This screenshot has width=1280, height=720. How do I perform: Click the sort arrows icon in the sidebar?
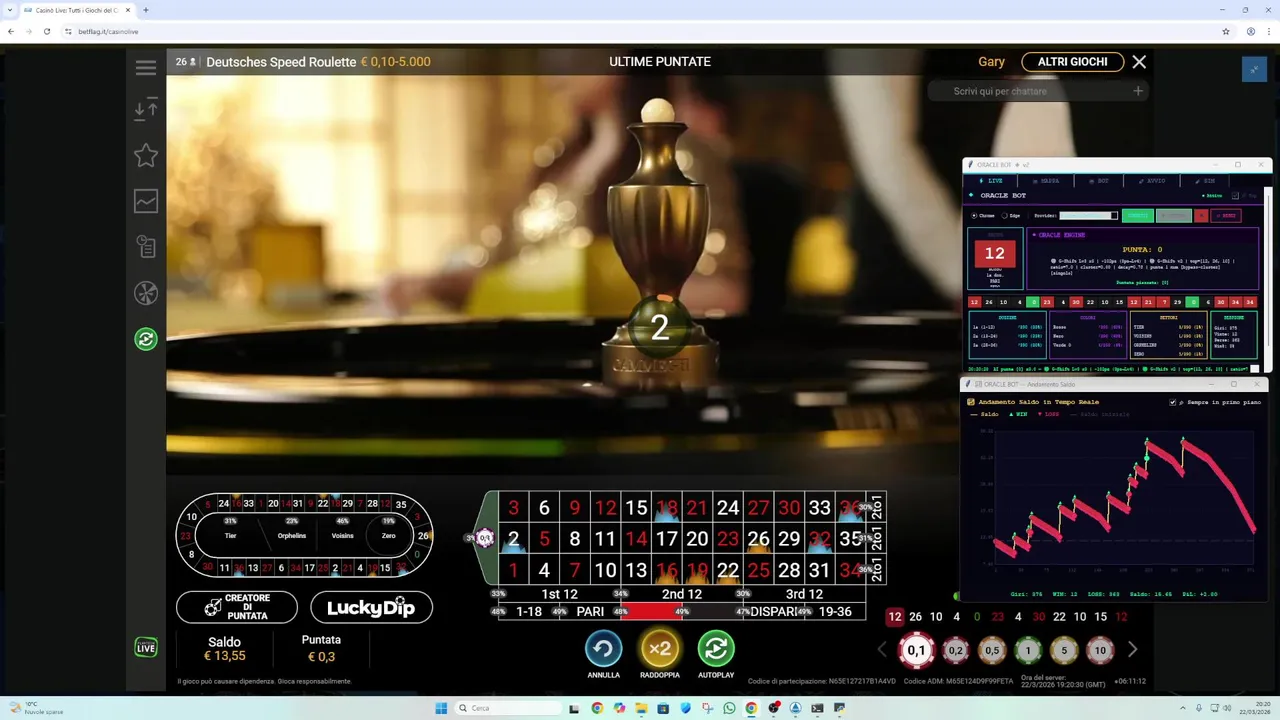[x=146, y=110]
